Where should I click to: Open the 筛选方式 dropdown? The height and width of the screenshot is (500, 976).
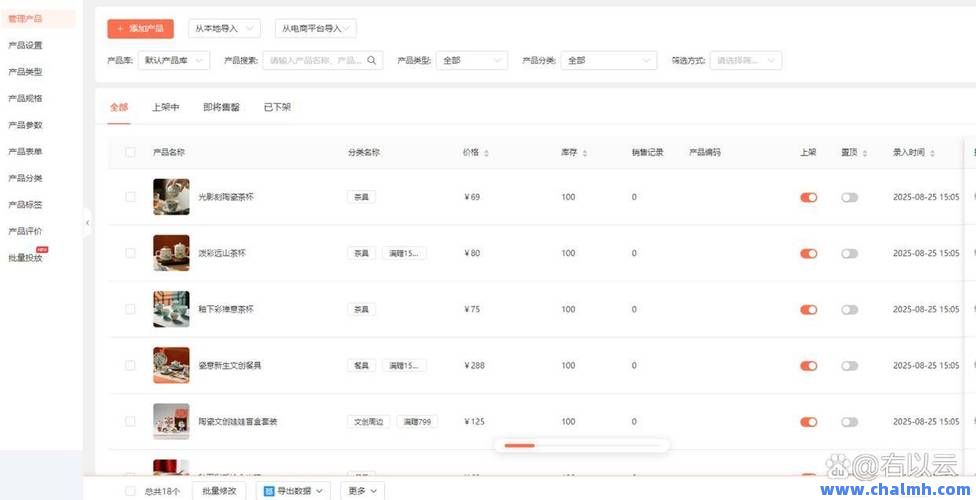746,60
